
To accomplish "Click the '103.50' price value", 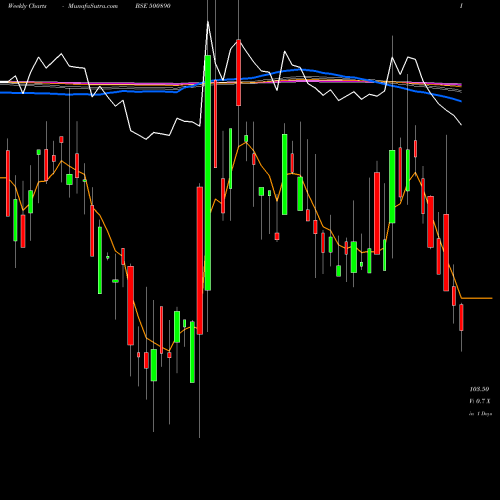I will [479, 389].
